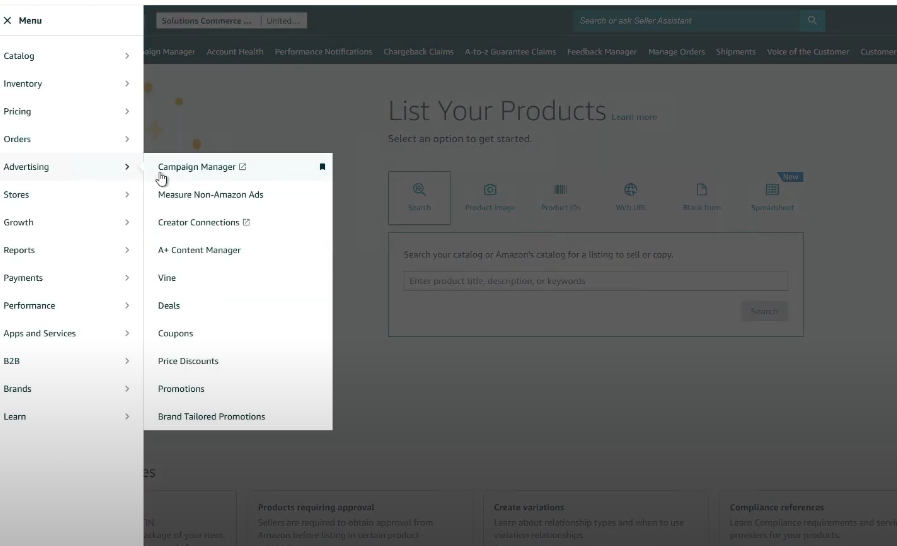Image resolution: width=897 pixels, height=546 pixels.
Task: Open Creator Connections
Action: (199, 222)
